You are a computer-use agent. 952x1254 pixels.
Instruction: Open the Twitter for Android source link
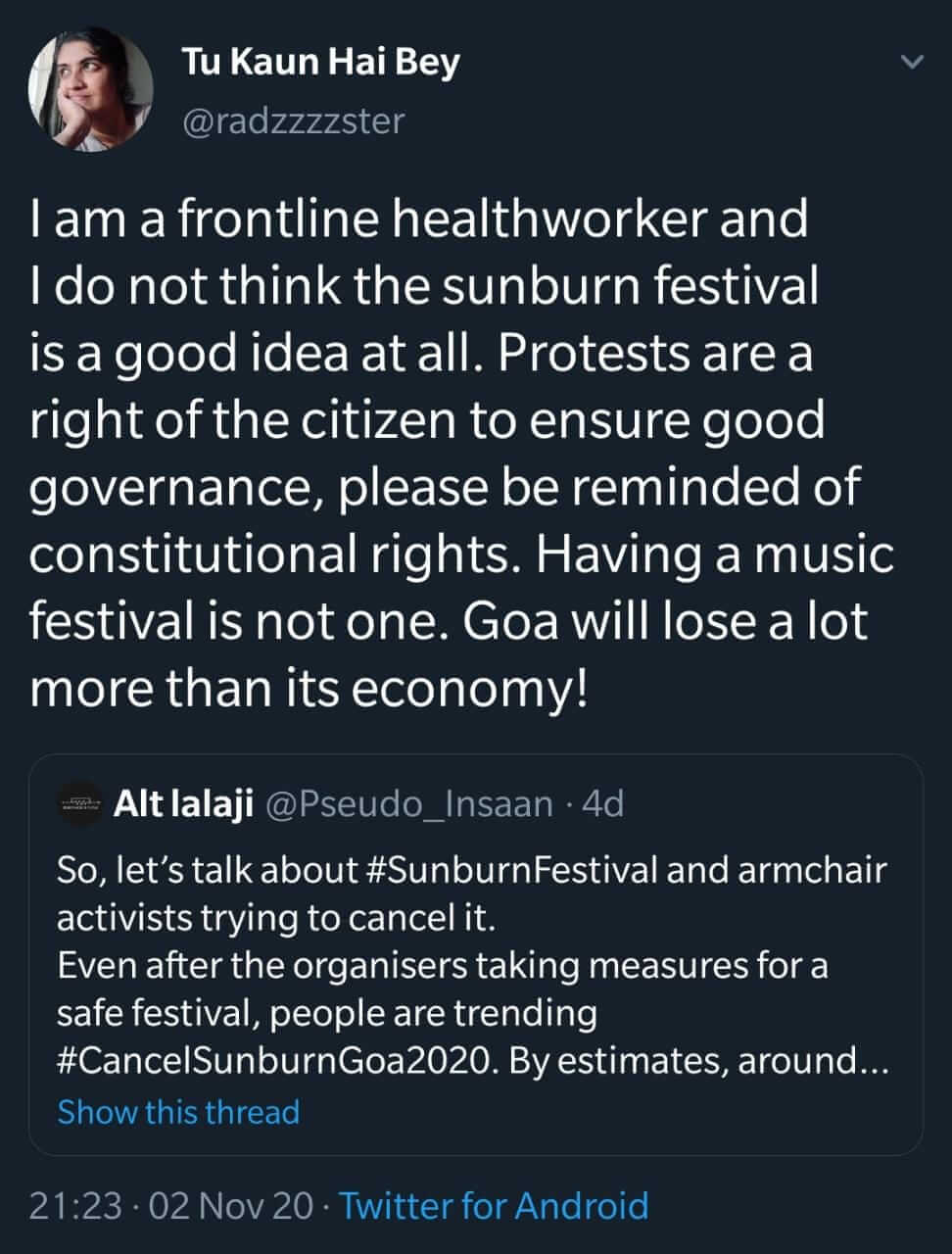(494, 1205)
